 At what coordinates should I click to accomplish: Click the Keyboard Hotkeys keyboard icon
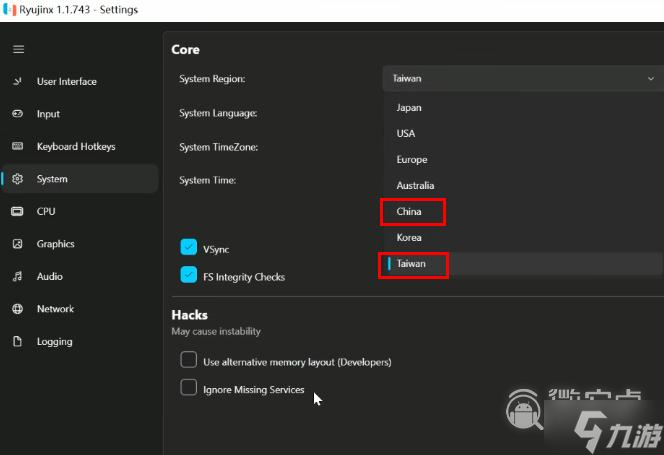click(x=17, y=146)
